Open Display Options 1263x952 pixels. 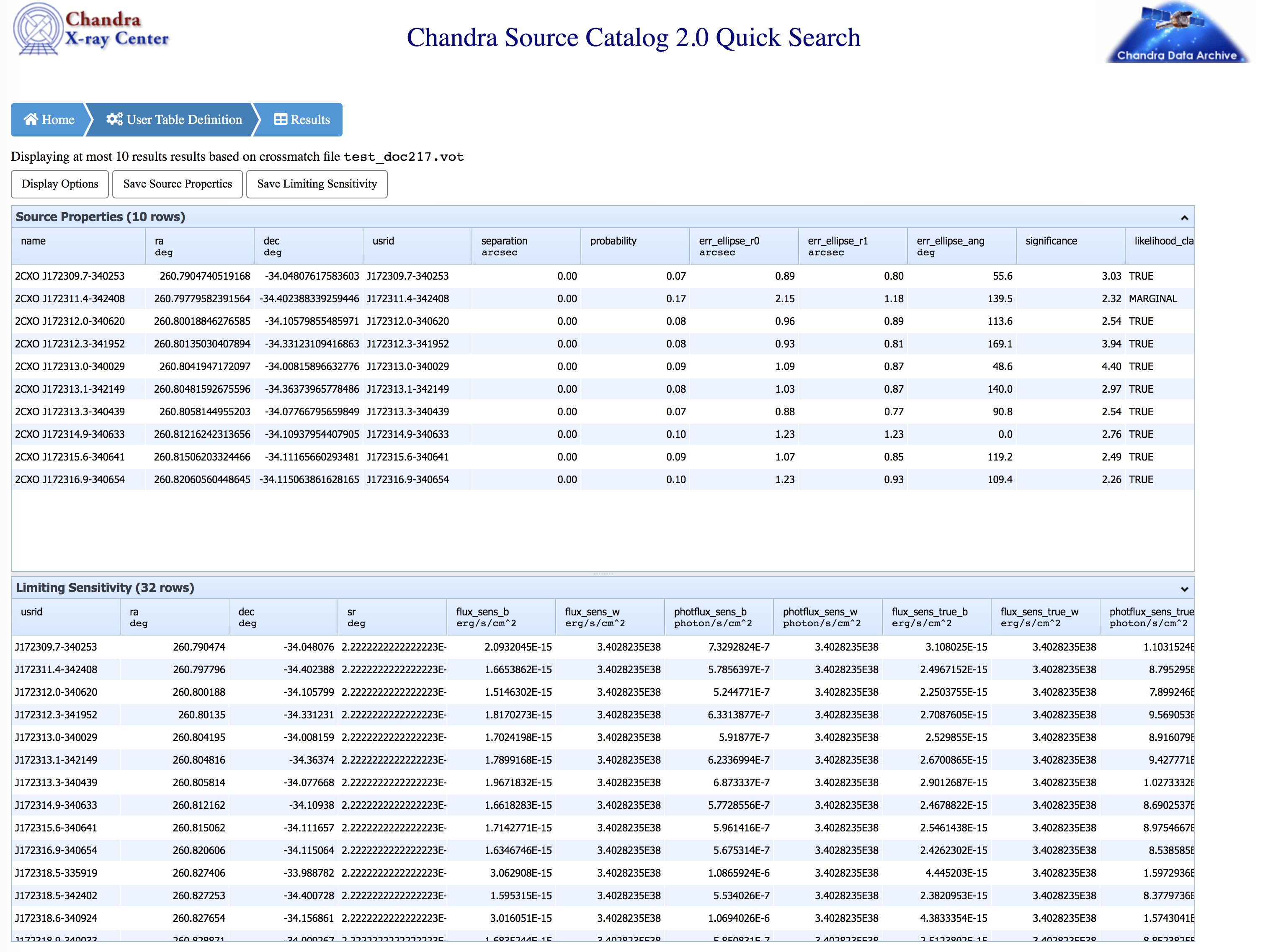pos(60,184)
